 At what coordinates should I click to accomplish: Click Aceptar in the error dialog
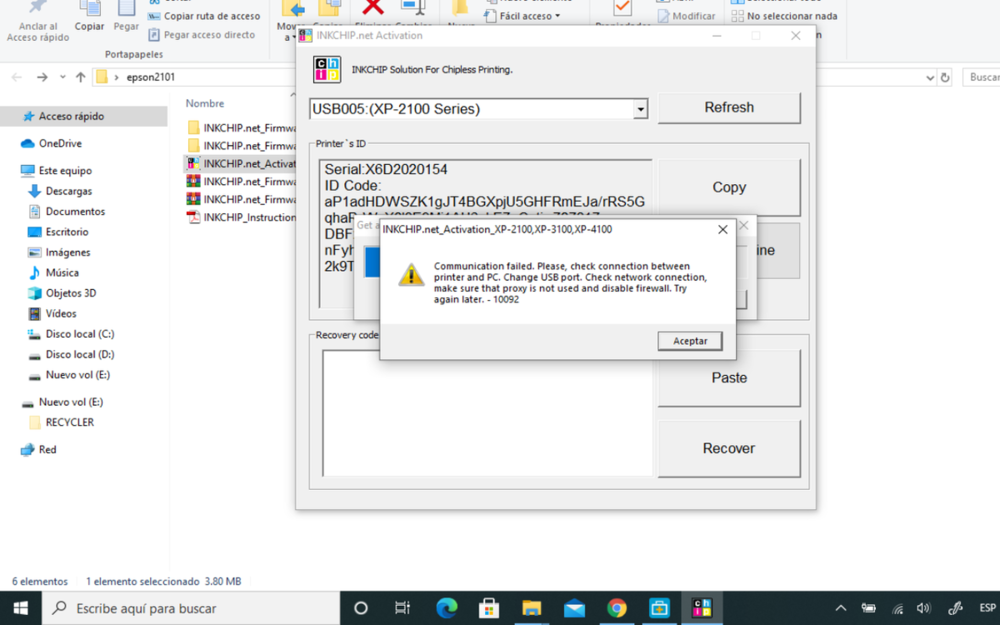click(690, 341)
